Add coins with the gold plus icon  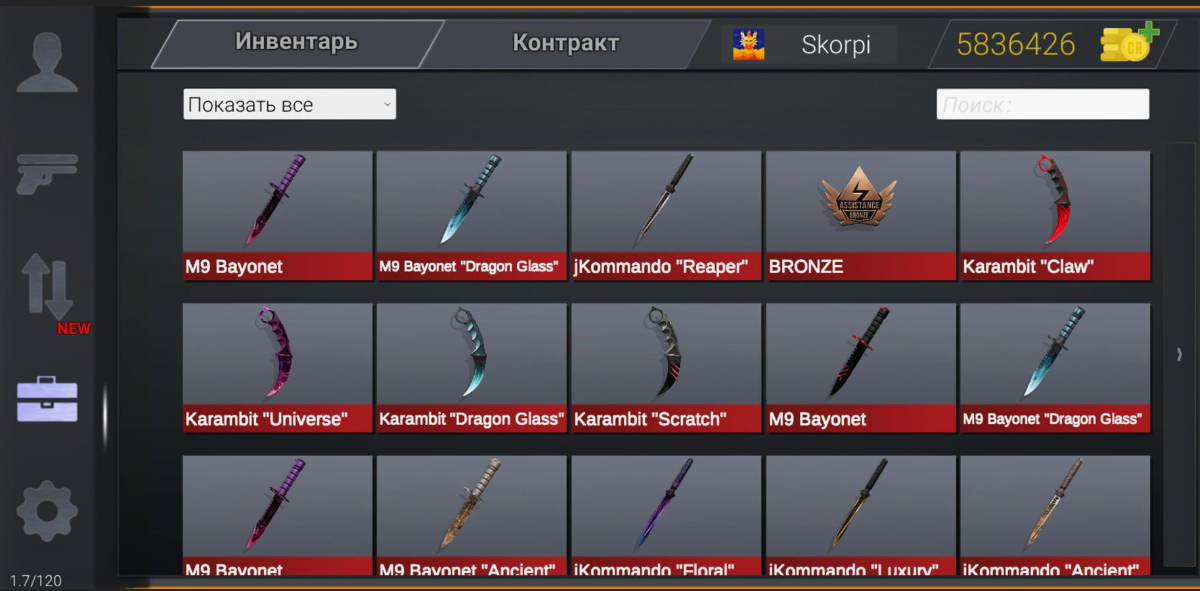1129,44
